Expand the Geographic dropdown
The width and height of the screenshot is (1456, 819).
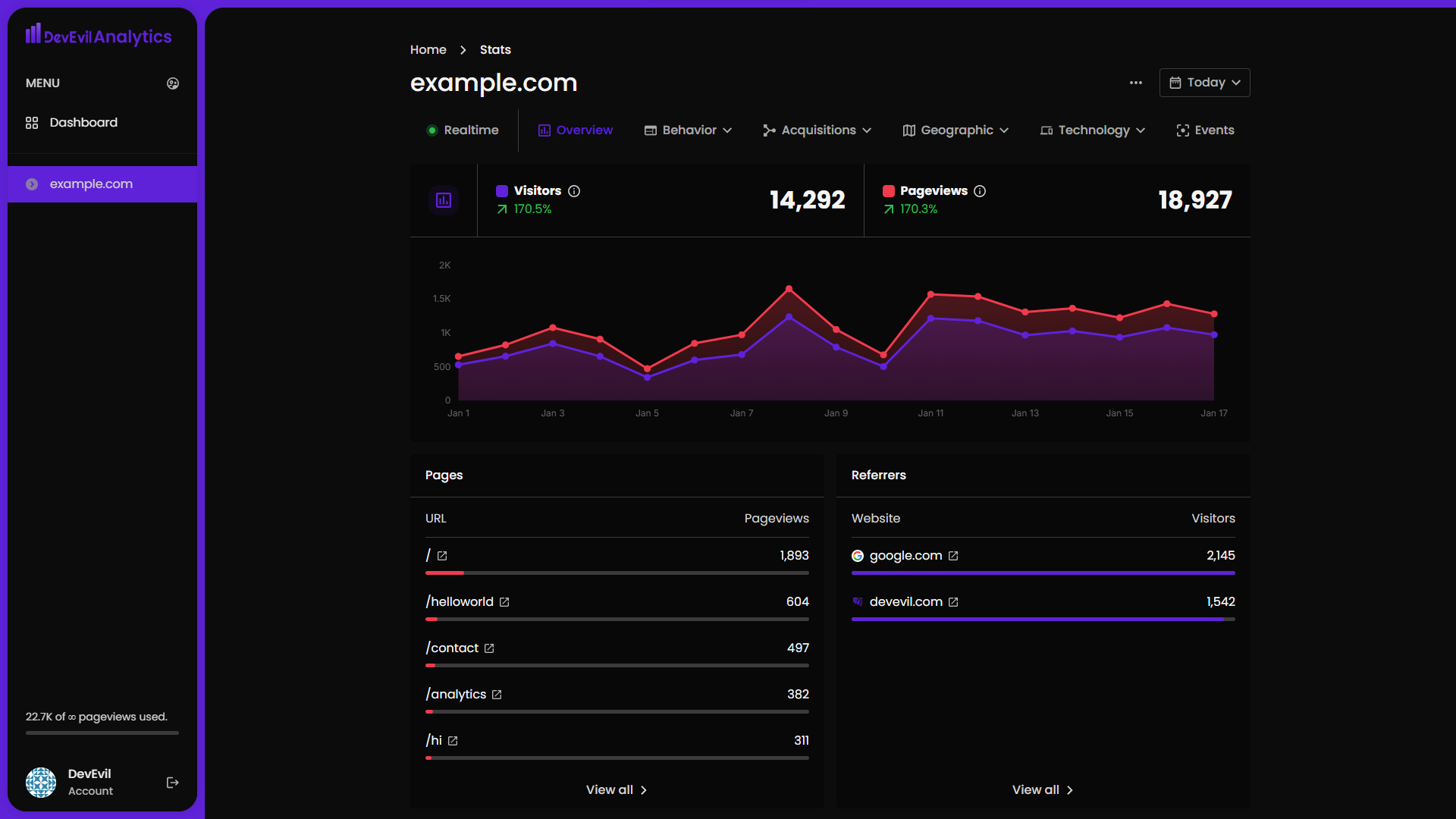[x=955, y=130]
